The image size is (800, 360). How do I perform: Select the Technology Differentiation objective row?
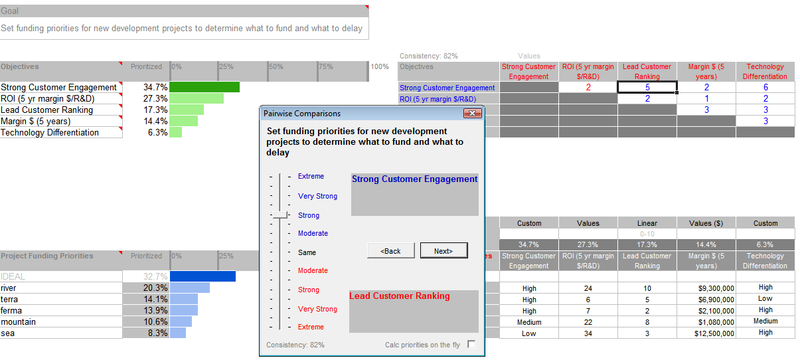[x=61, y=133]
